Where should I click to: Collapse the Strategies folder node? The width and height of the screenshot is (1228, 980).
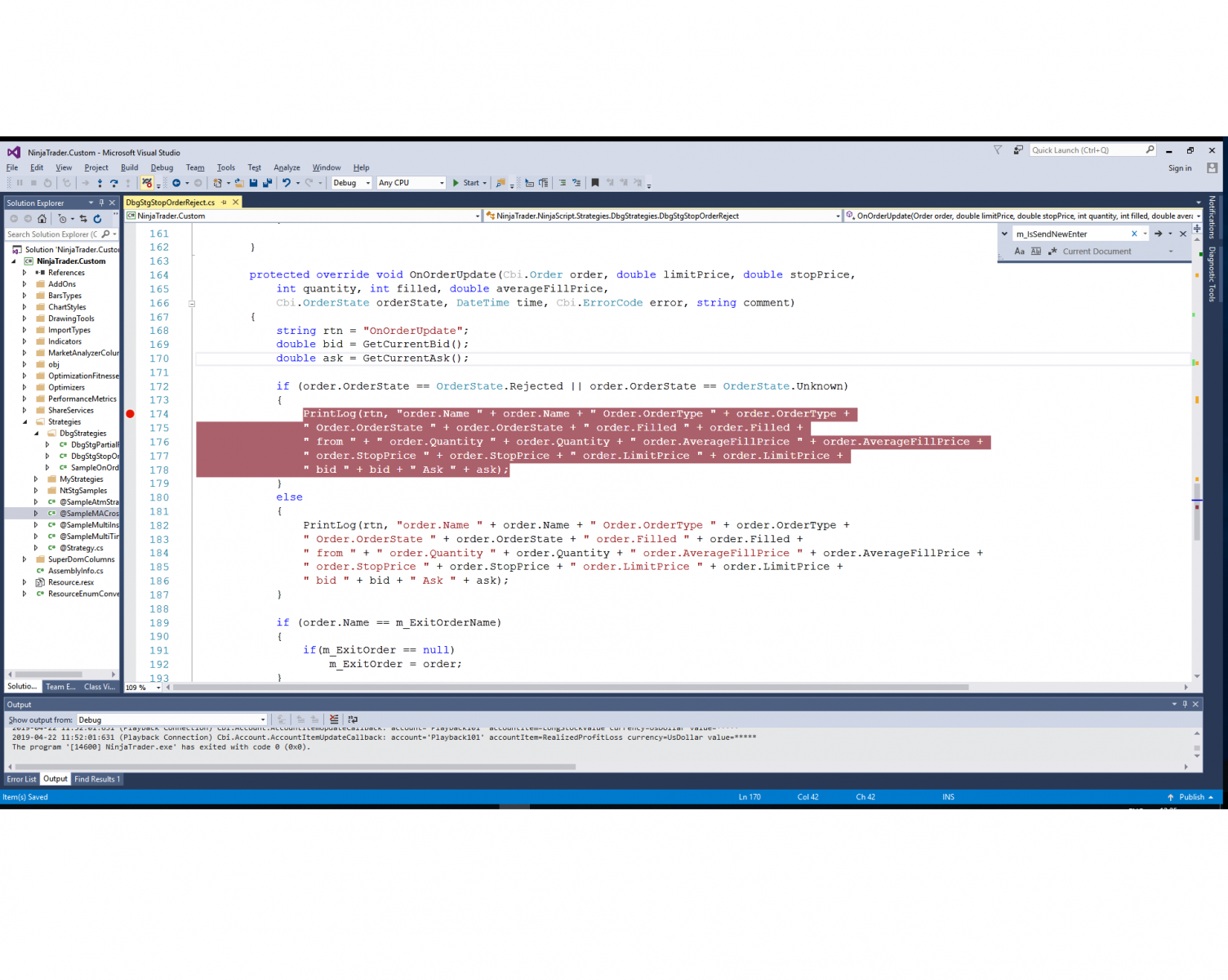(24, 422)
